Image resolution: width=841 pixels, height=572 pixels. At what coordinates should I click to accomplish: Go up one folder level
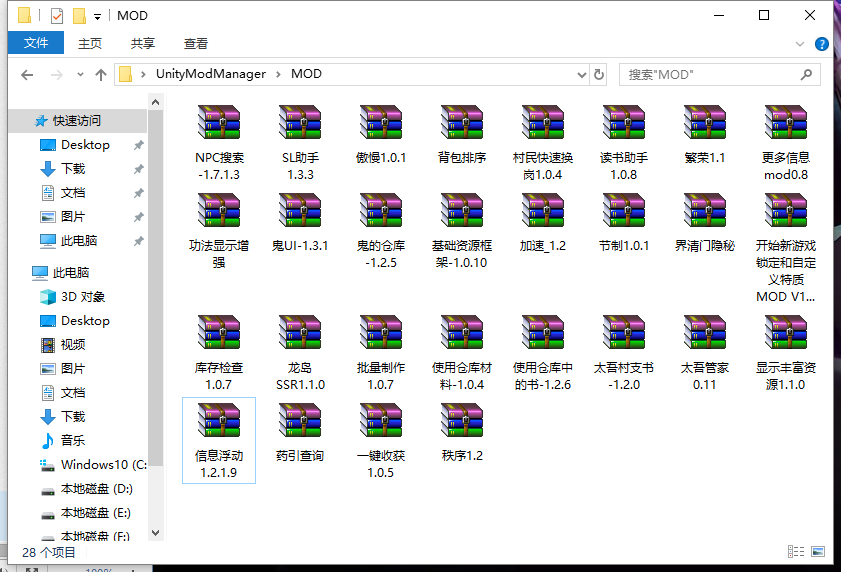[101, 75]
